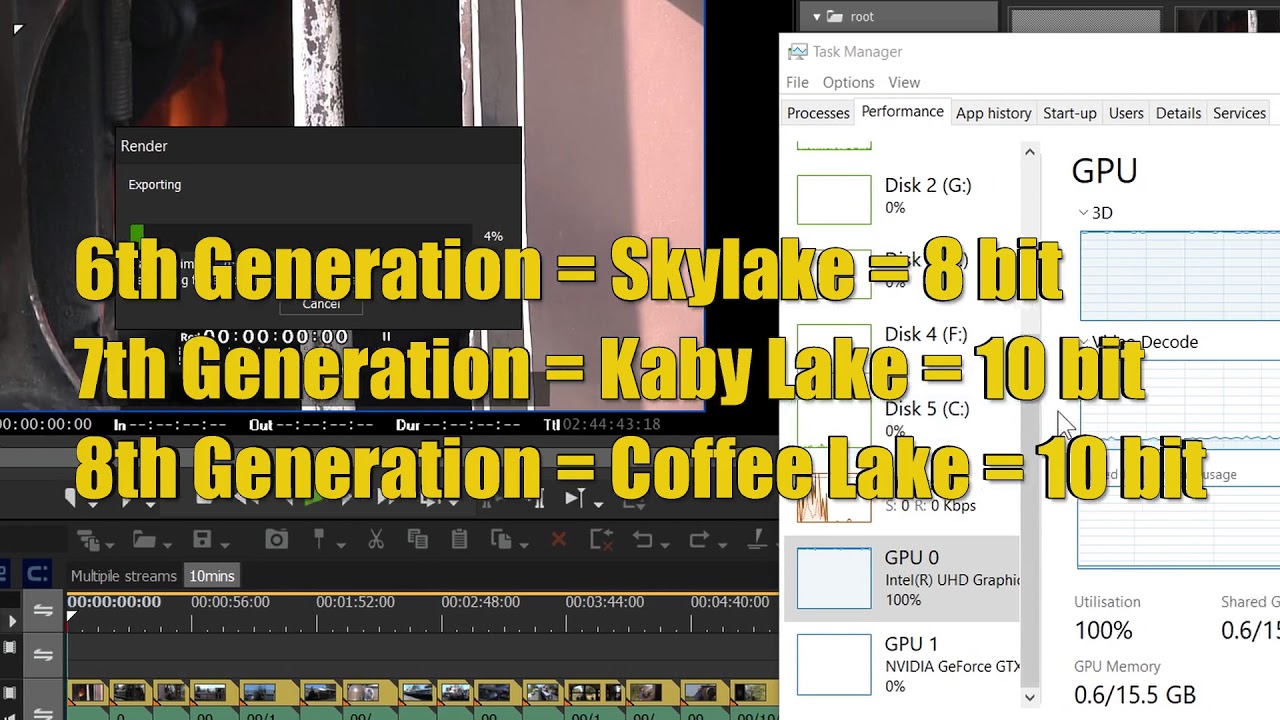Image resolution: width=1280 pixels, height=720 pixels.
Task: Click the Ttl 02:44:43:18 timecode
Action: click(x=601, y=425)
